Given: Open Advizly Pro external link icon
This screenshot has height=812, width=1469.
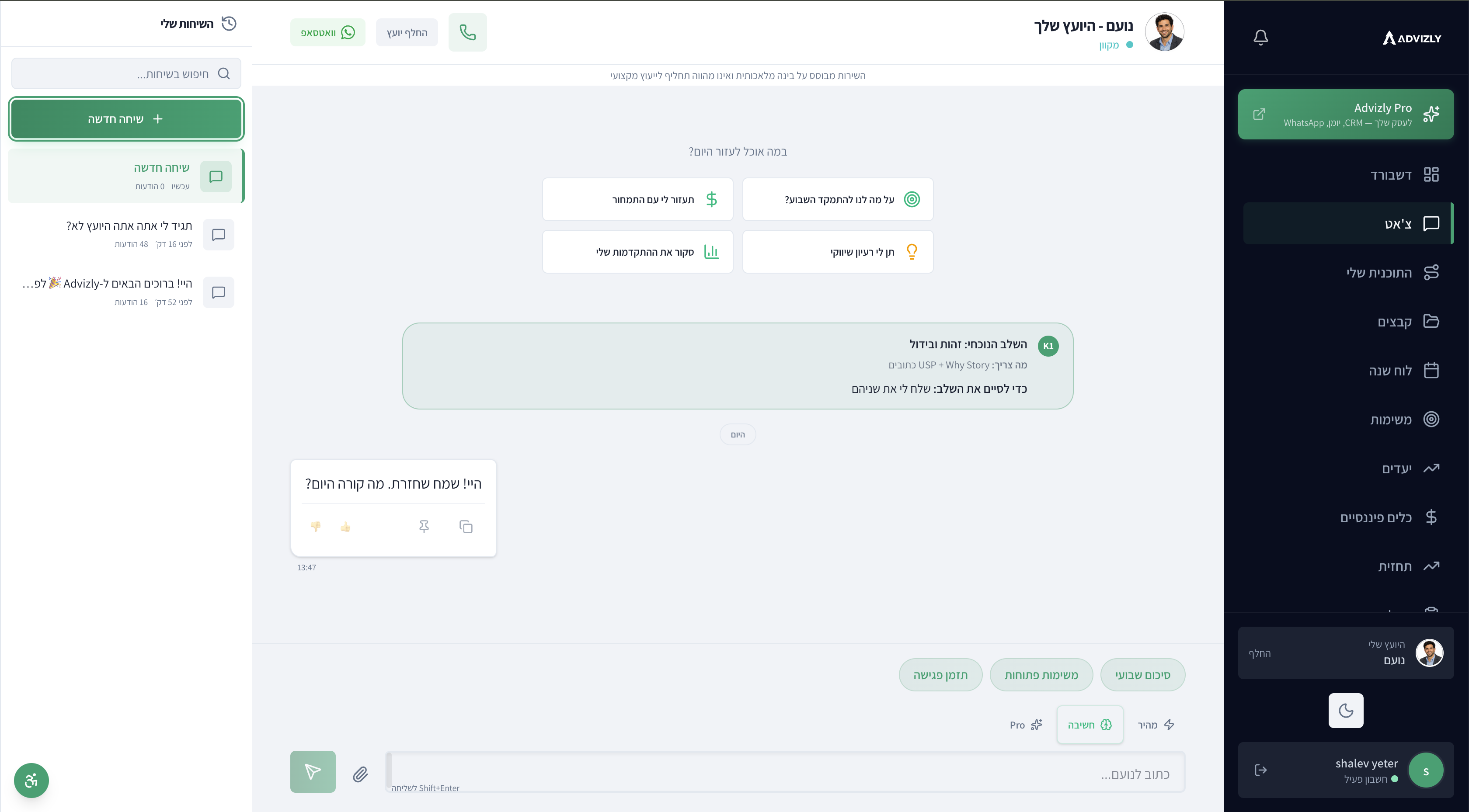Looking at the screenshot, I should [x=1259, y=114].
